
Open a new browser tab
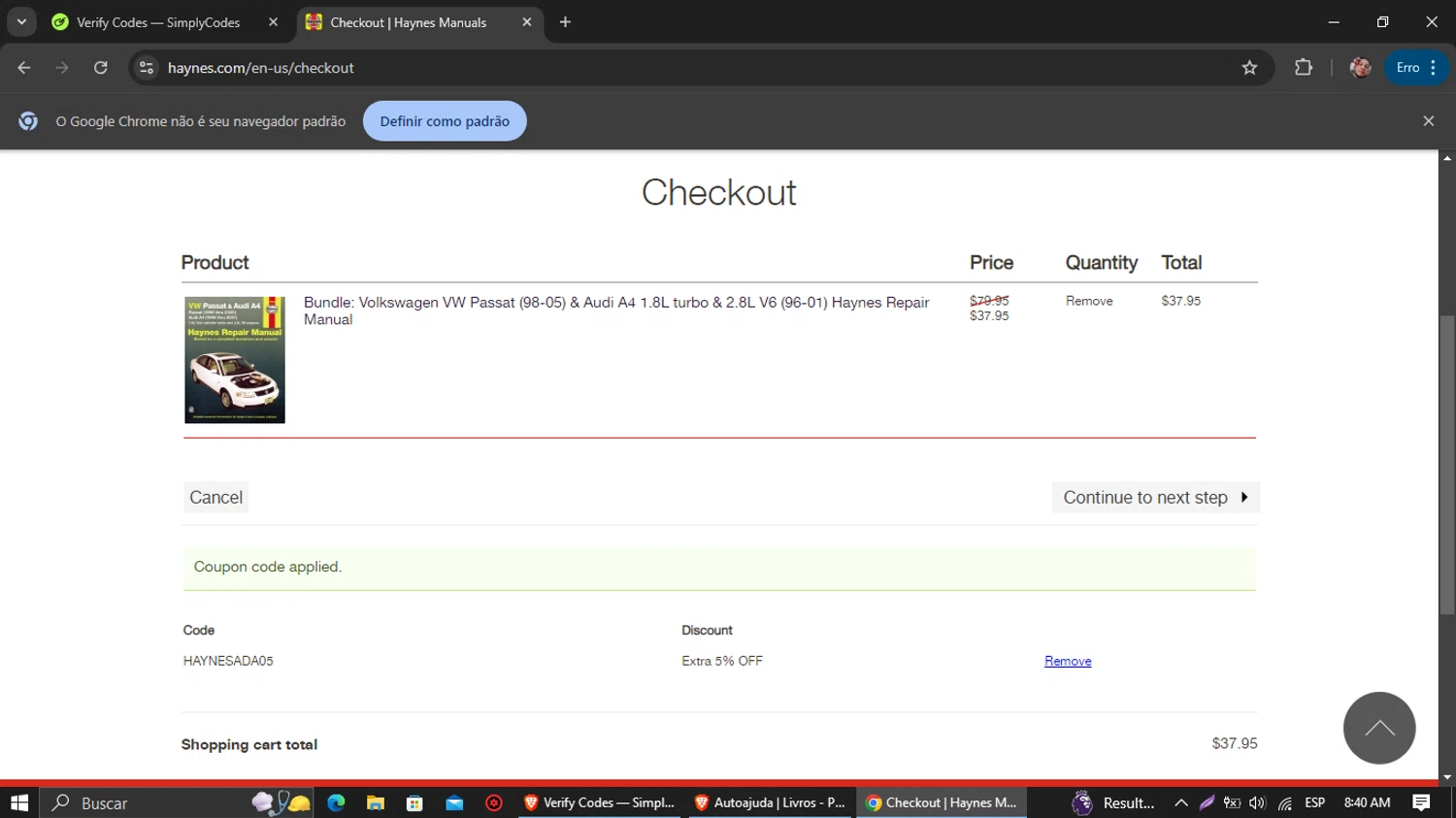(565, 22)
